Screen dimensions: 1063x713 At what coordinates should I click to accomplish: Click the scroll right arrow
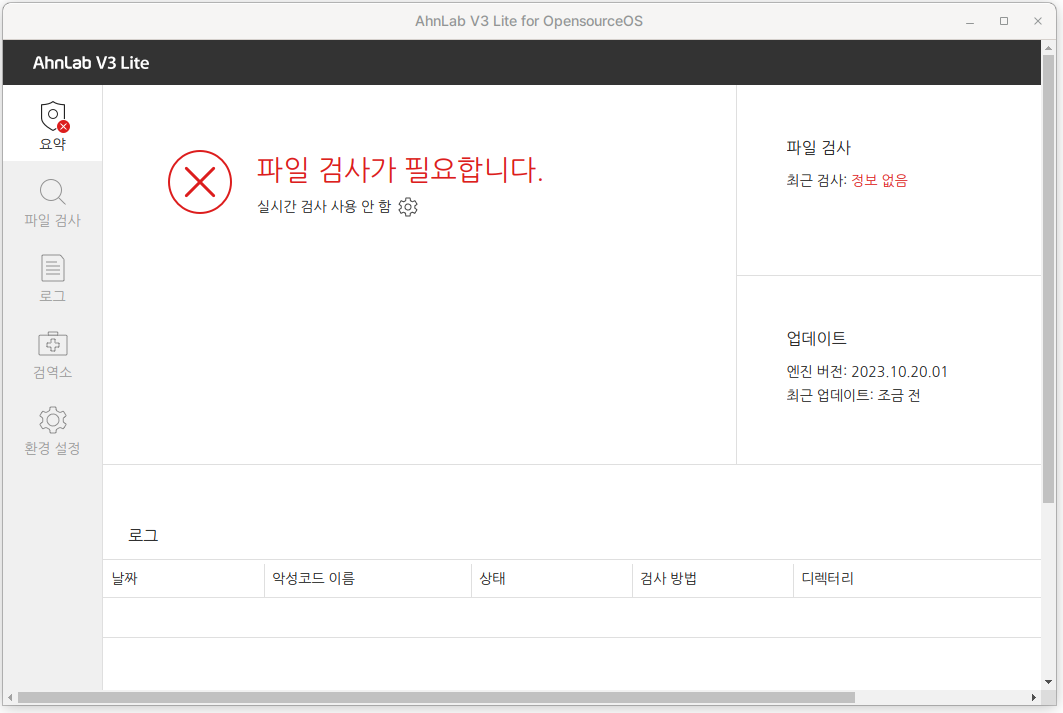pyautogui.click(x=1034, y=697)
